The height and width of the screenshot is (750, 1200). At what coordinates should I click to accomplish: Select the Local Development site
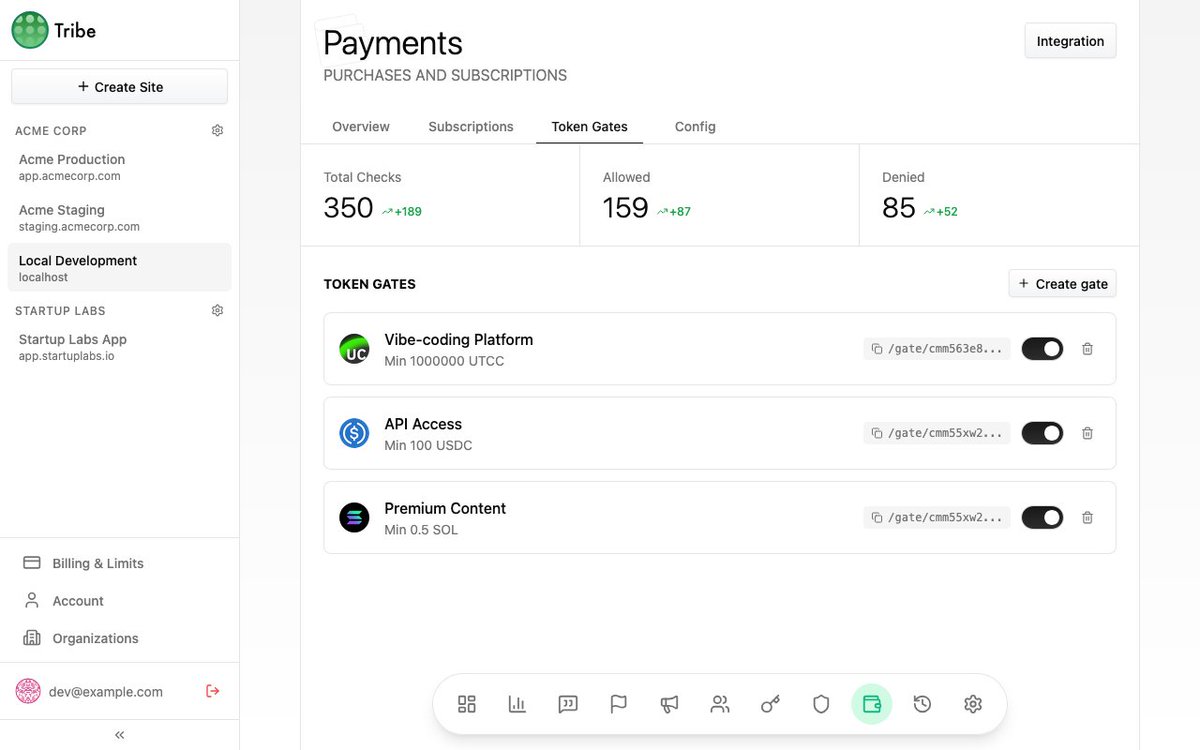[119, 268]
